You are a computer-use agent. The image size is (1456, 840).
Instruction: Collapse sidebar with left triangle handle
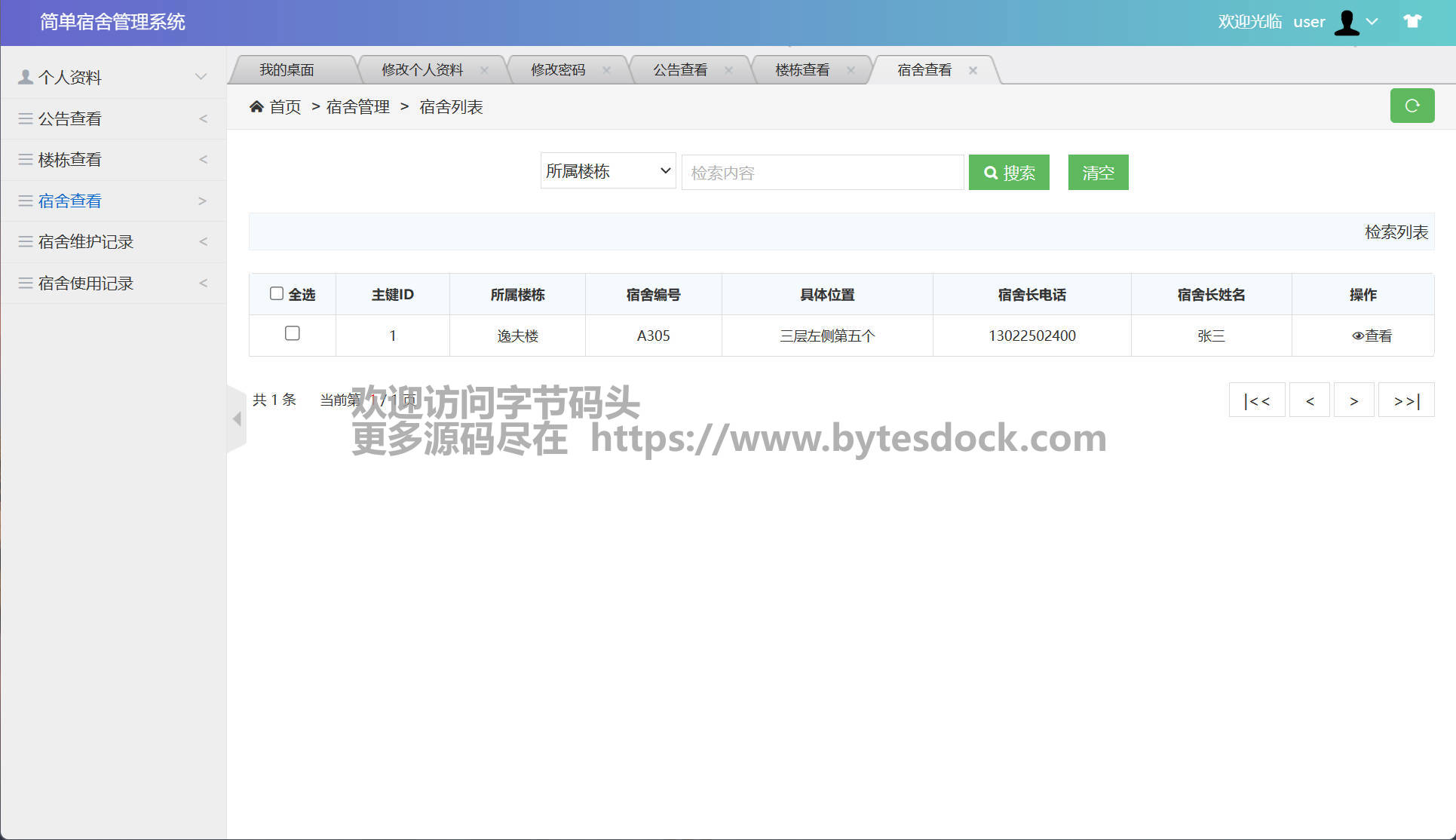(237, 418)
